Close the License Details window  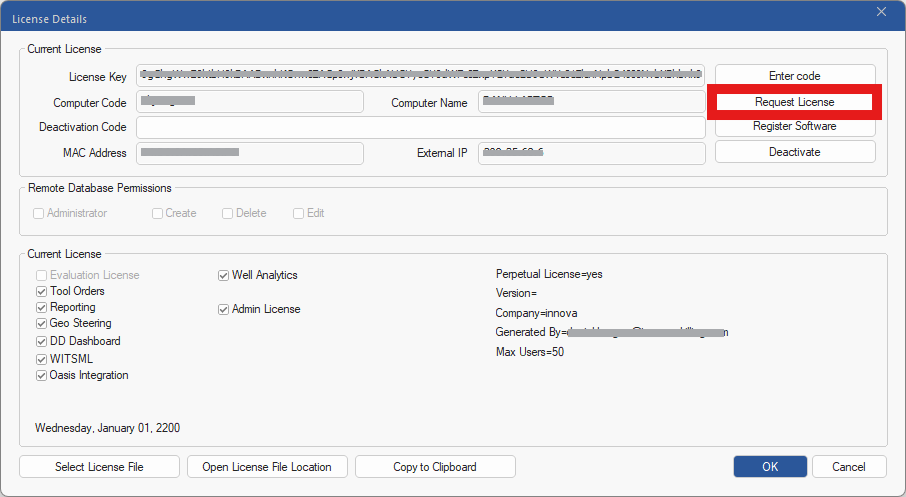point(881,12)
